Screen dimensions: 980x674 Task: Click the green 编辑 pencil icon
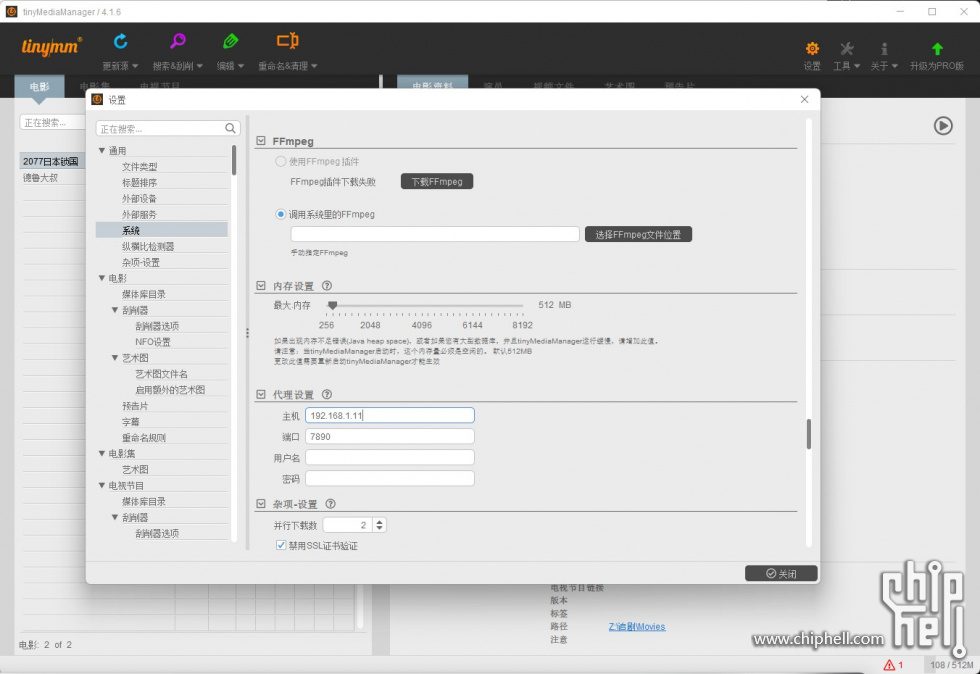click(230, 41)
